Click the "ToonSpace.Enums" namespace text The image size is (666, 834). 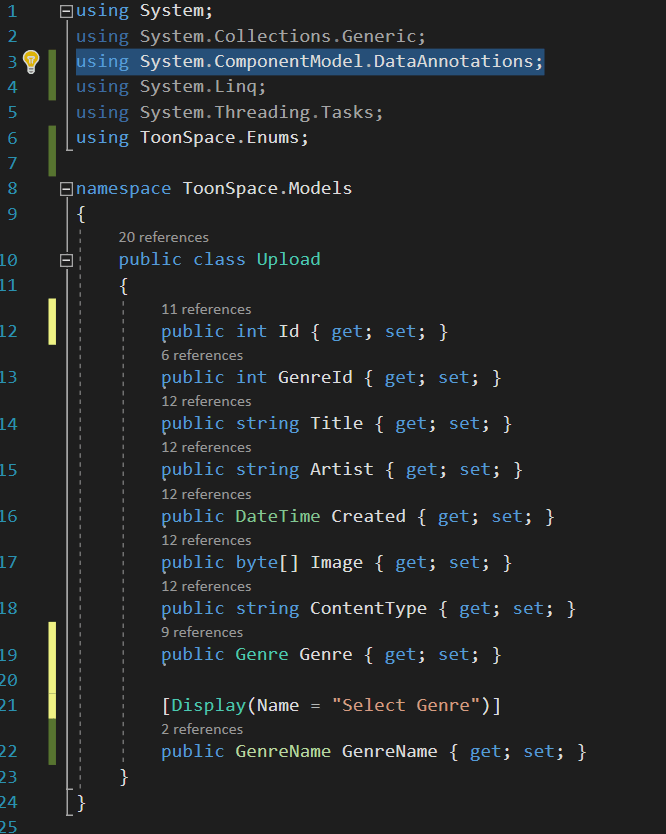click(219, 138)
